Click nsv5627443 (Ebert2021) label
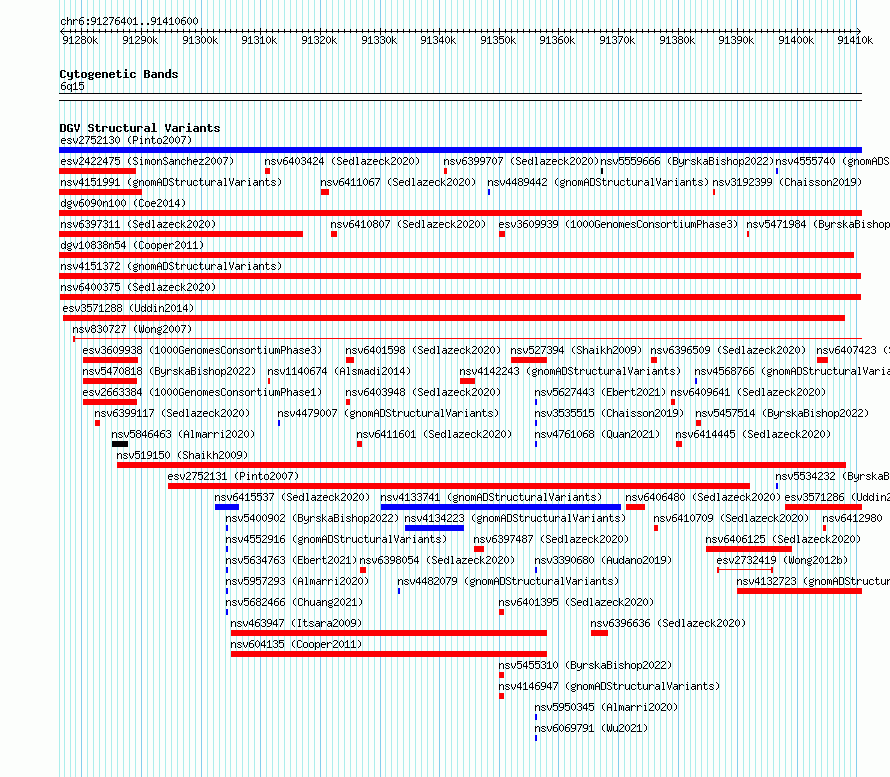Viewport: 890px width, 777px height. click(x=600, y=392)
